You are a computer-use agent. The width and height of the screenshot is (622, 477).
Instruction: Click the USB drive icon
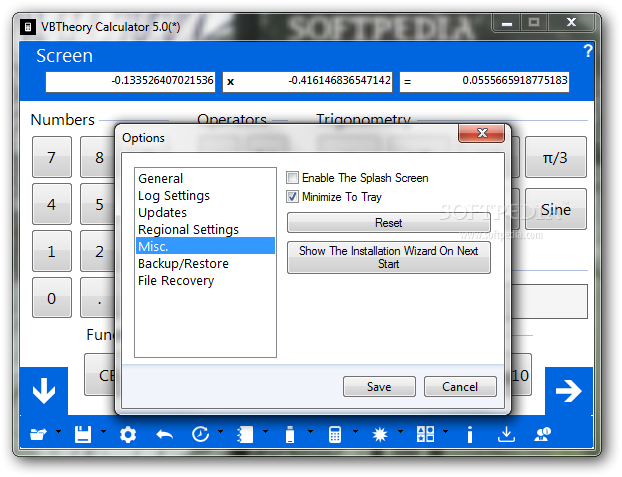290,434
